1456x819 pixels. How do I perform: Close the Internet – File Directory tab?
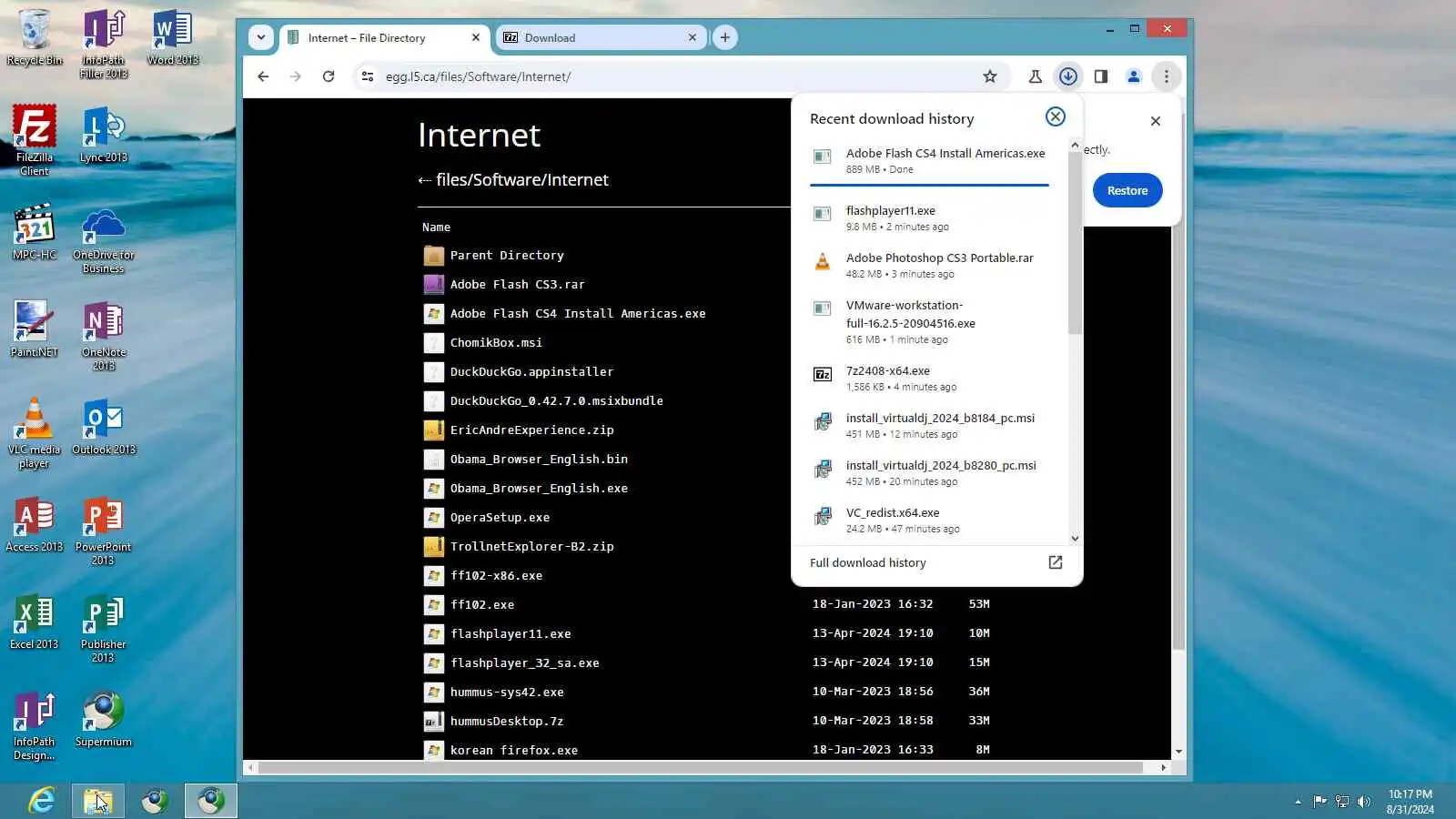tap(476, 37)
